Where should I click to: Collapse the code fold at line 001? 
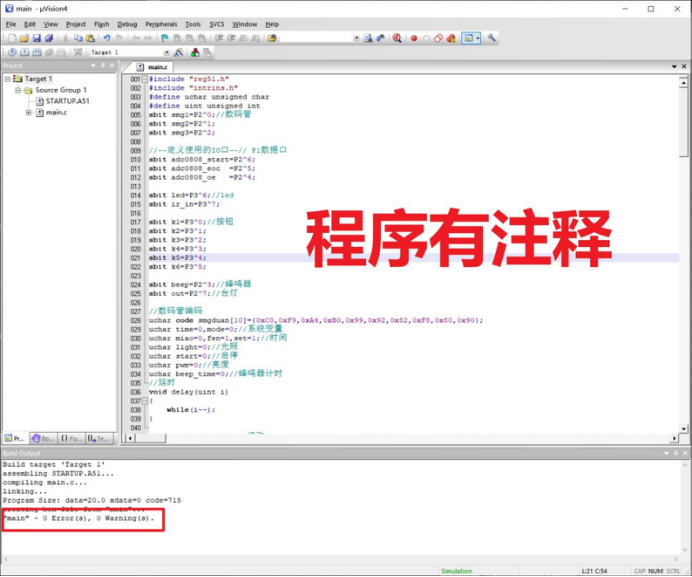pos(144,79)
